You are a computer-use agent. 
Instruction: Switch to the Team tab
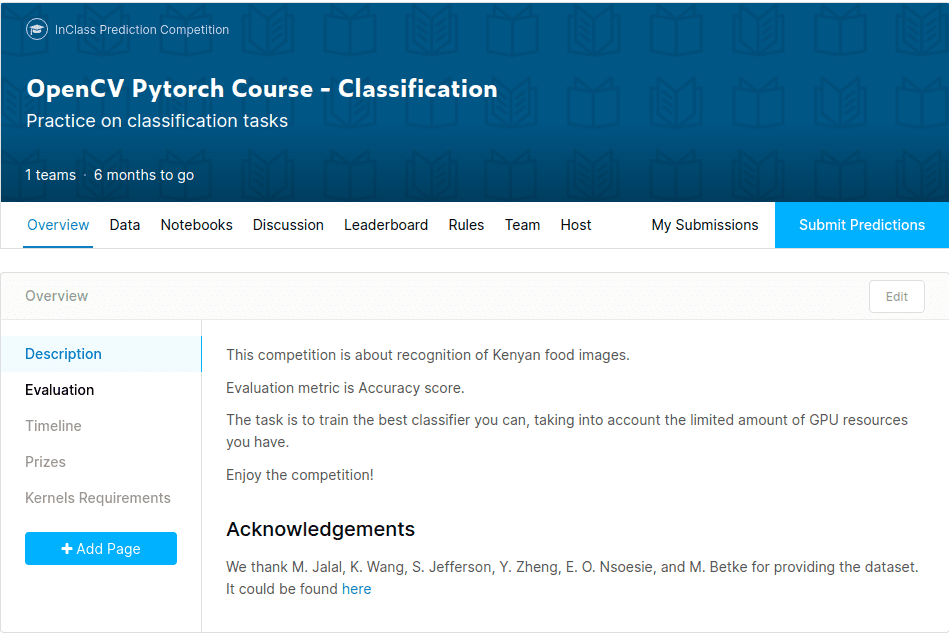click(522, 225)
